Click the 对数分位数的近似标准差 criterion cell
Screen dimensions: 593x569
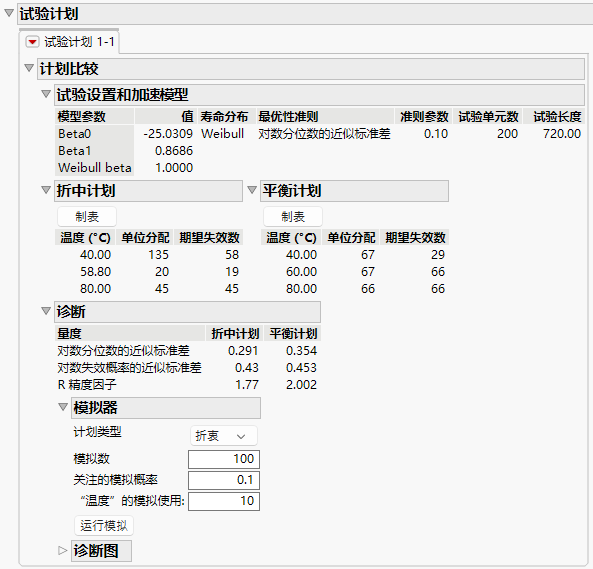pos(324,133)
